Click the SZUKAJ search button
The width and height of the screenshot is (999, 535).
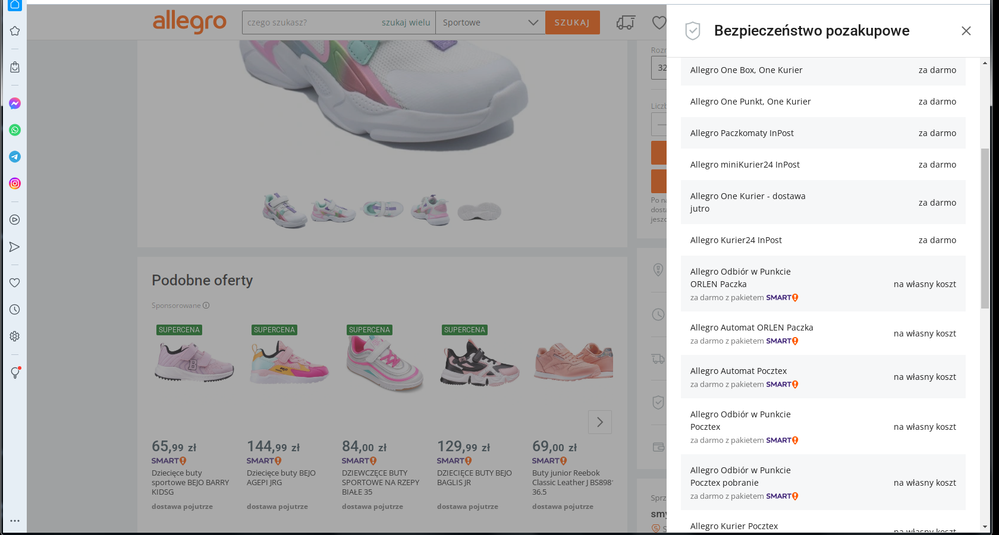click(x=572, y=22)
